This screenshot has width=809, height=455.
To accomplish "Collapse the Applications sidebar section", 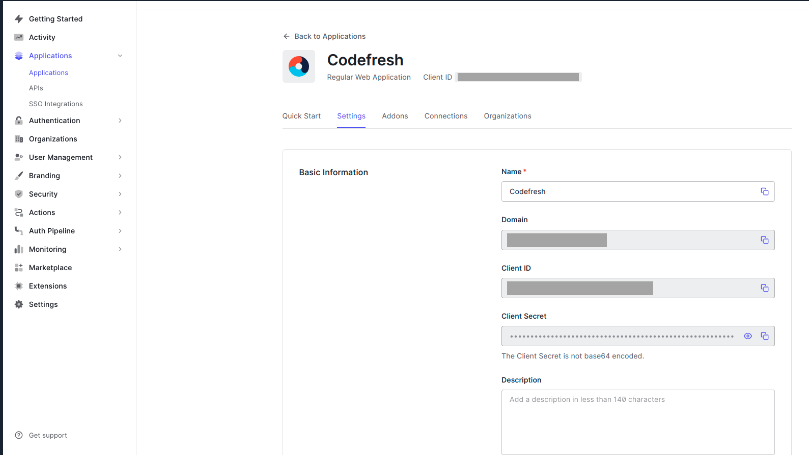I will tap(120, 56).
